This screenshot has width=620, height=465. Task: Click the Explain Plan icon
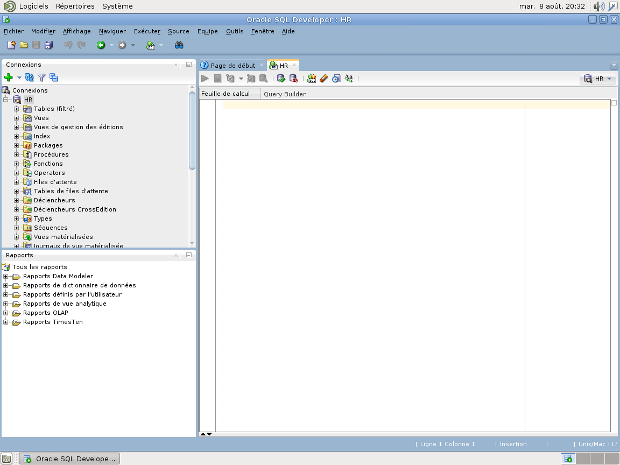pos(230,78)
